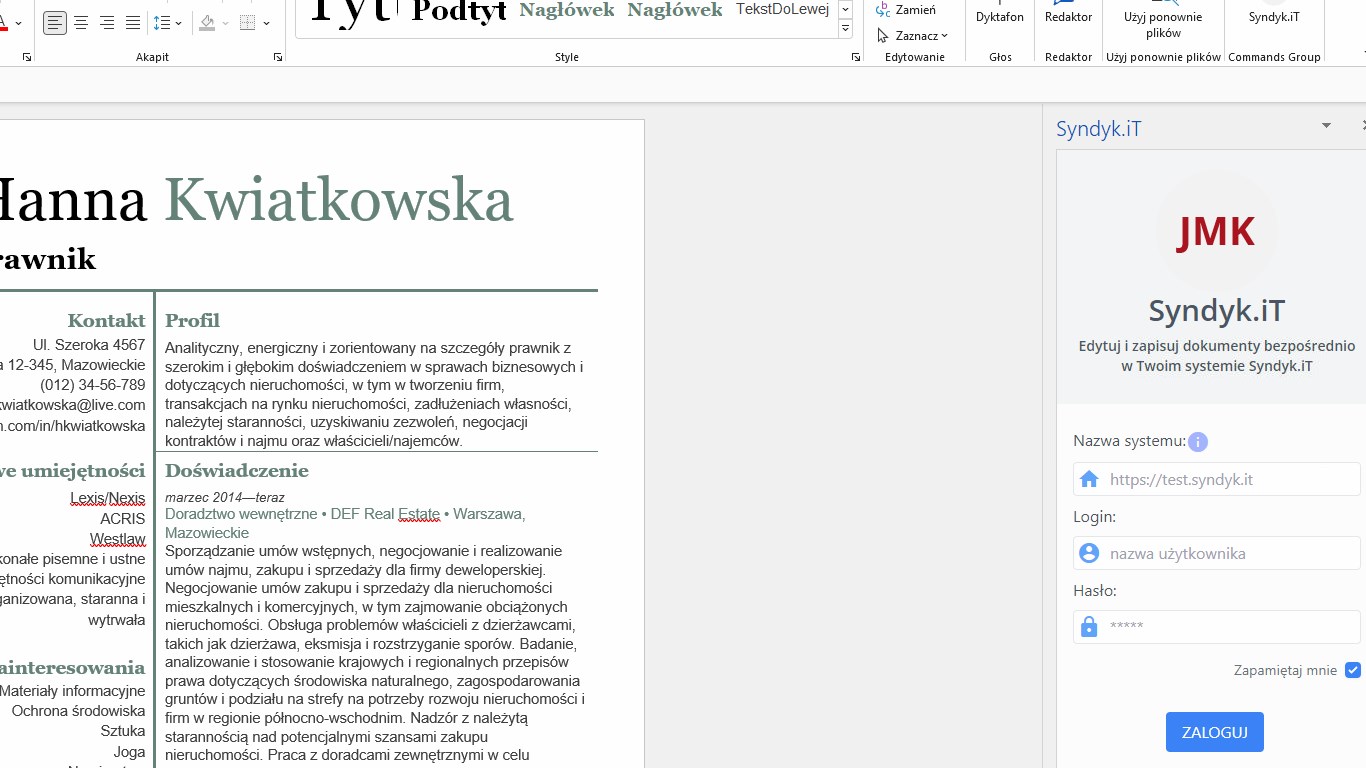Viewport: 1366px width, 768px height.
Task: Click the Profil section heading
Action: click(x=192, y=320)
